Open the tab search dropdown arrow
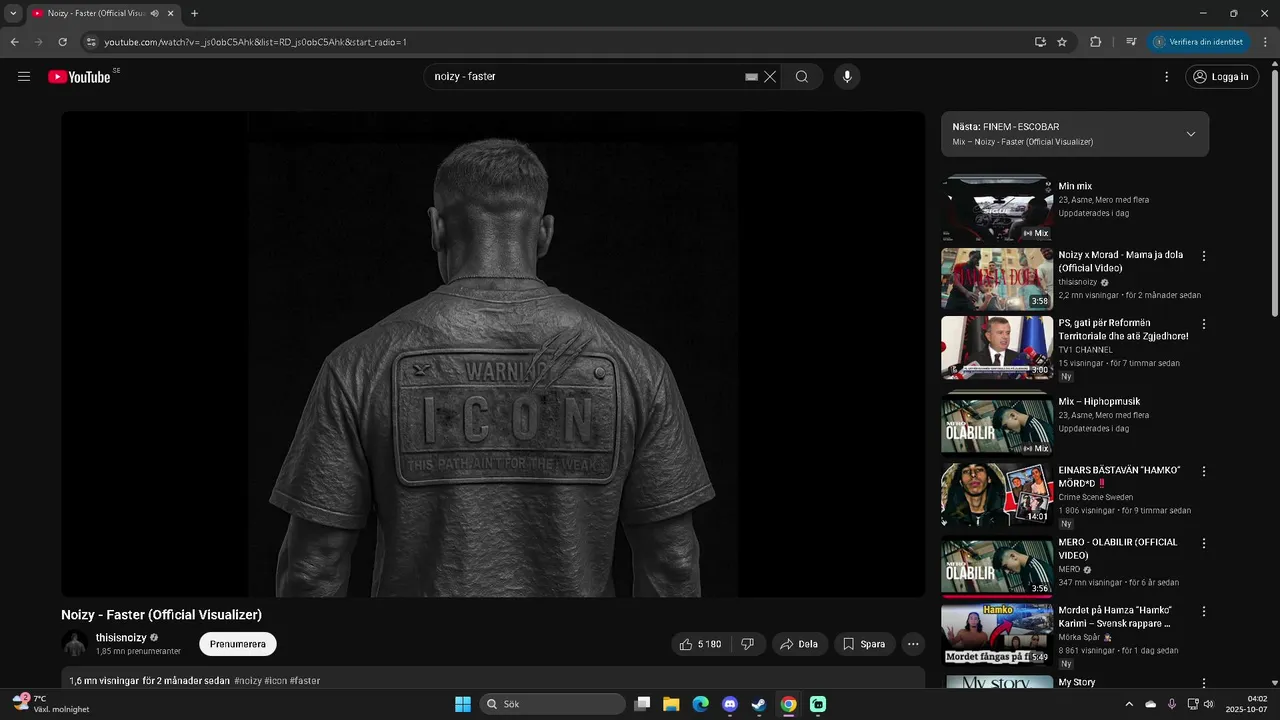Viewport: 1280px width, 720px height. pos(13,13)
